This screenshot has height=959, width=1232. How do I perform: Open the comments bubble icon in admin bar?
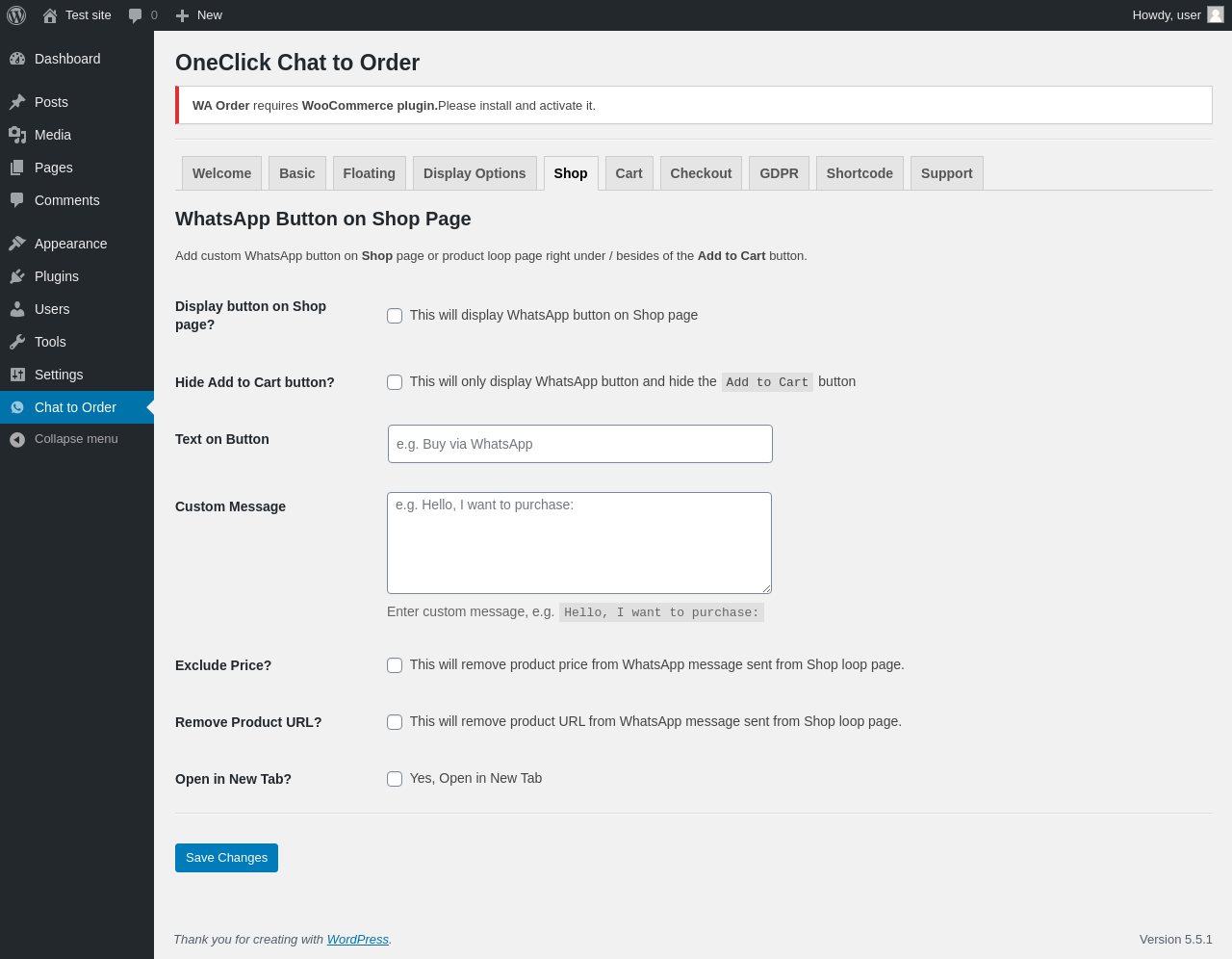136,15
